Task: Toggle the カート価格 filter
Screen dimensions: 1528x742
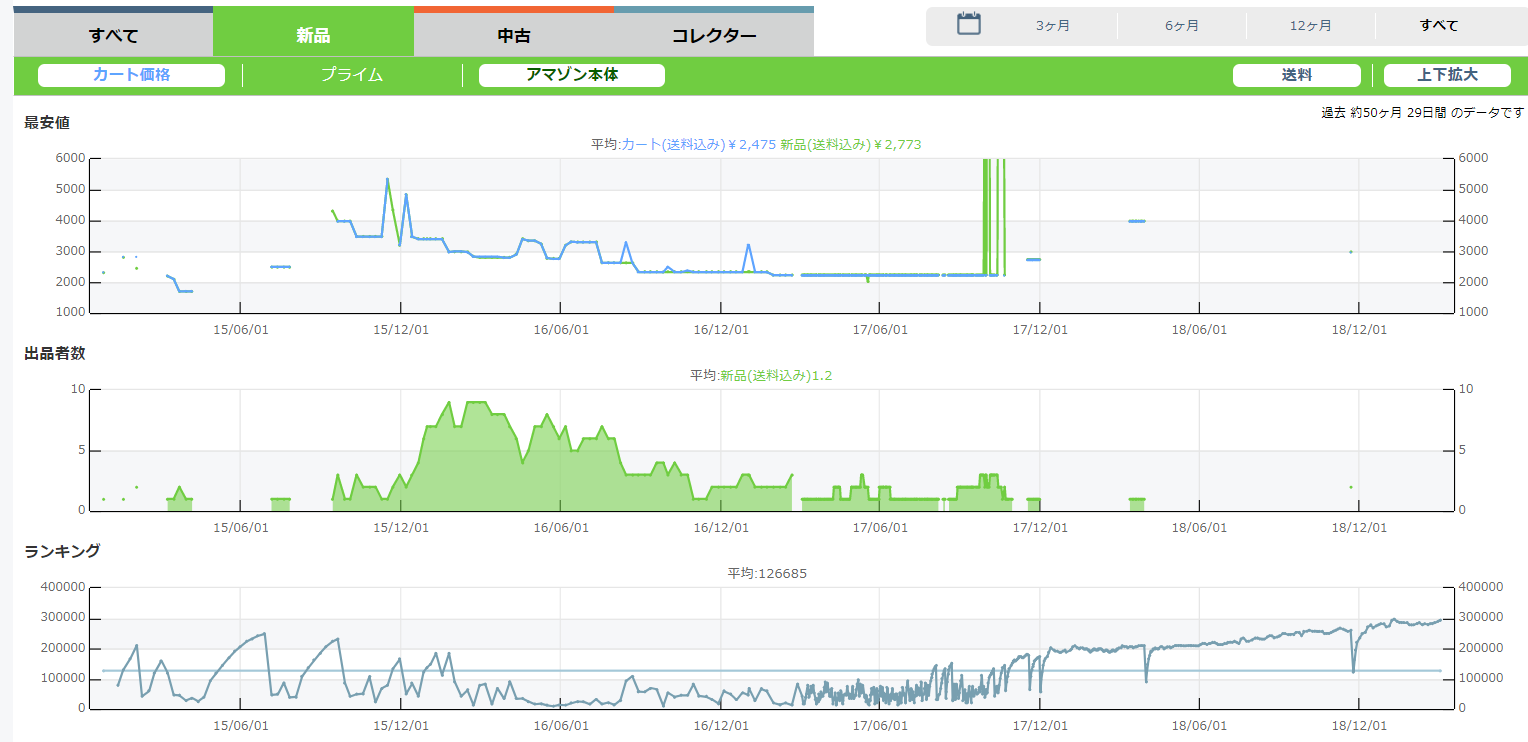Action: (x=131, y=75)
